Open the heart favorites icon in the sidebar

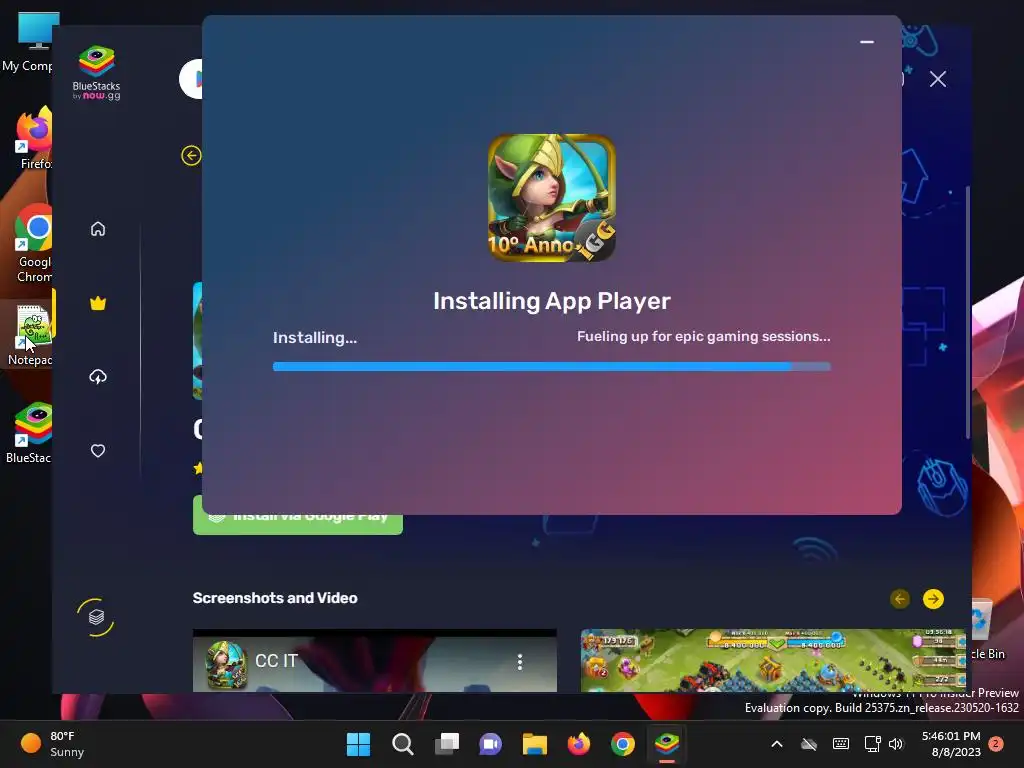click(x=98, y=451)
